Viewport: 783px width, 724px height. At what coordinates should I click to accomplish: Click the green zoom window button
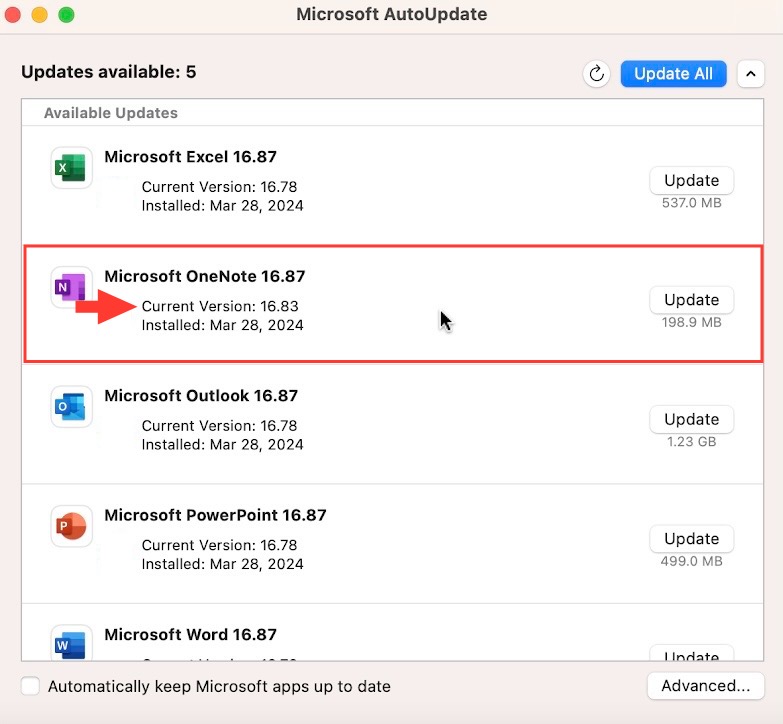click(x=66, y=15)
